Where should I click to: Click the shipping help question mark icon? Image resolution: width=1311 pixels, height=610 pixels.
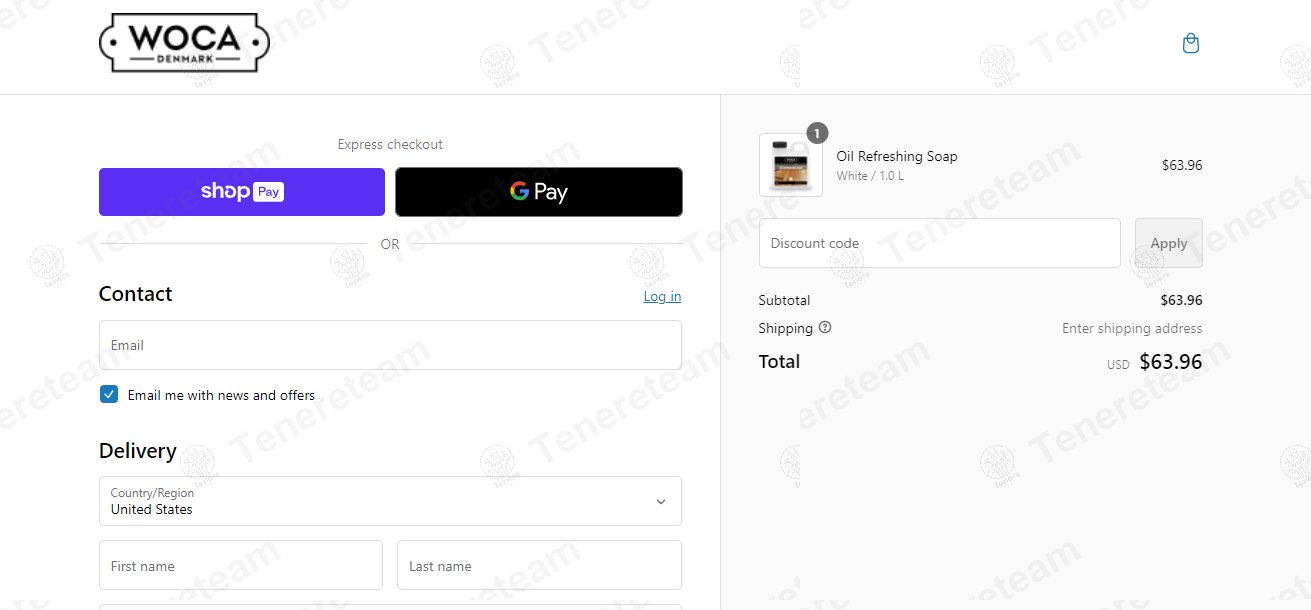825,327
